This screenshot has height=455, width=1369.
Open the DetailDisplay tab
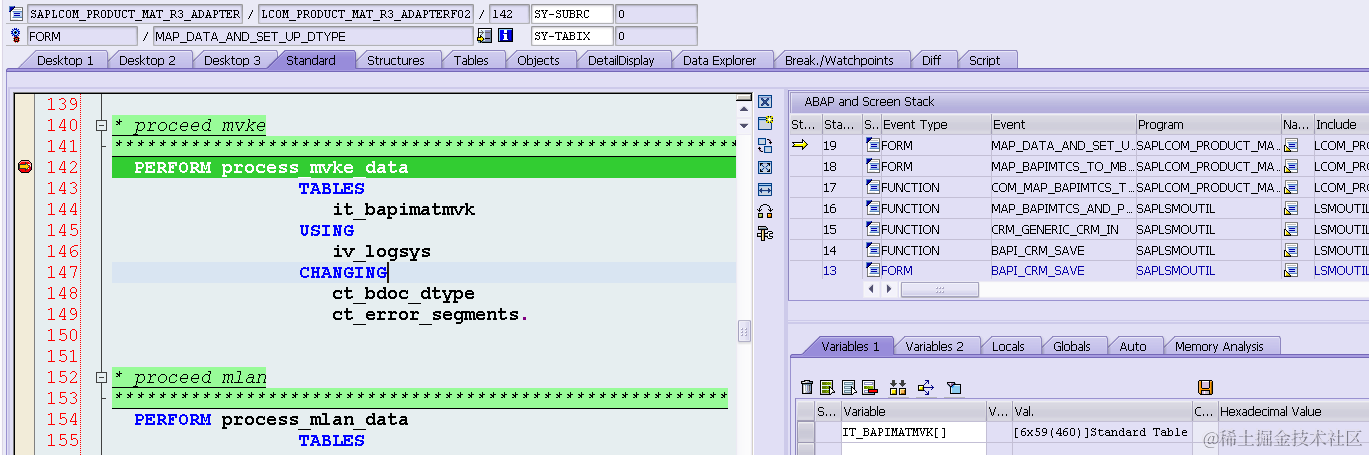[x=621, y=60]
